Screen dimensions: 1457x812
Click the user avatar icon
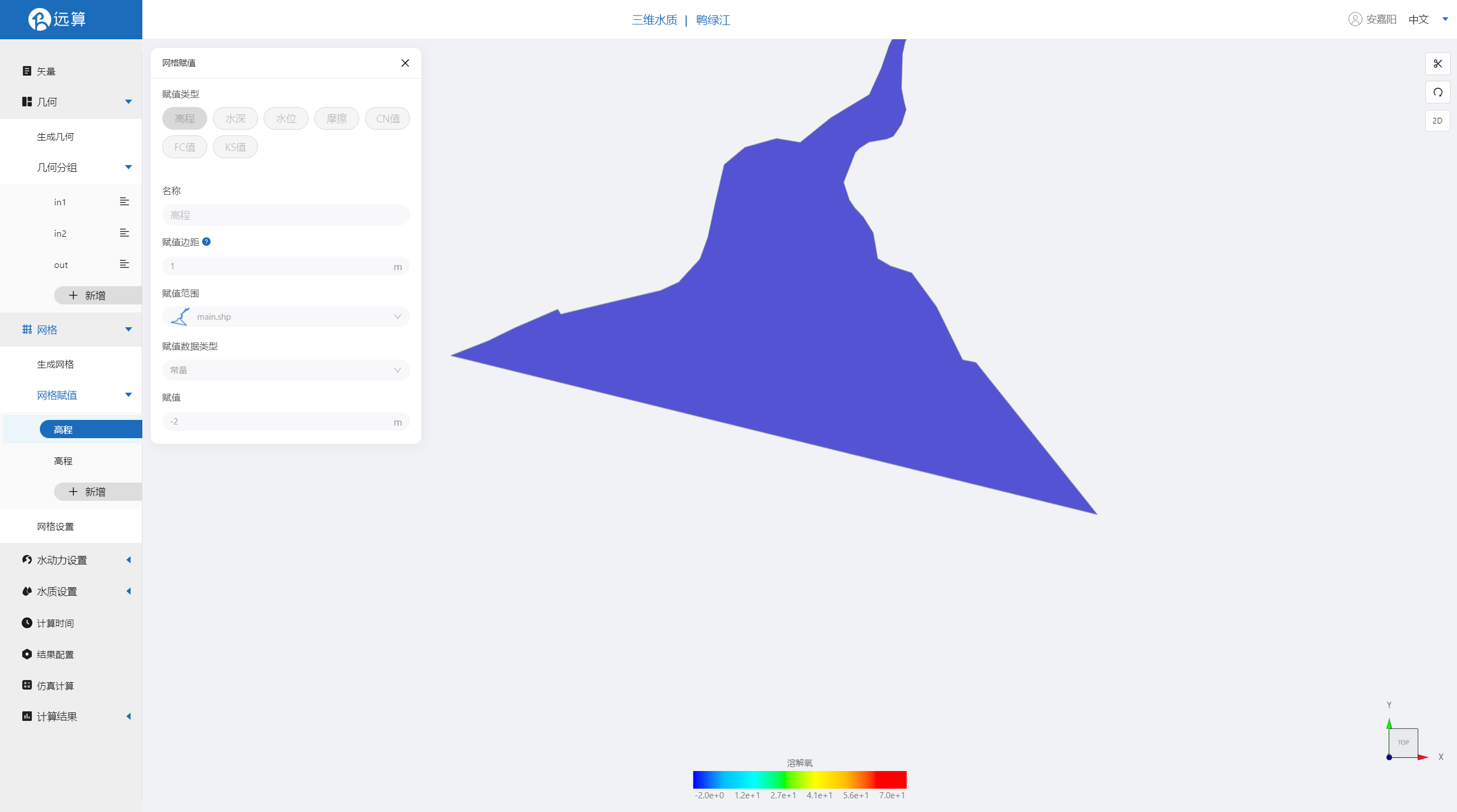point(1355,19)
